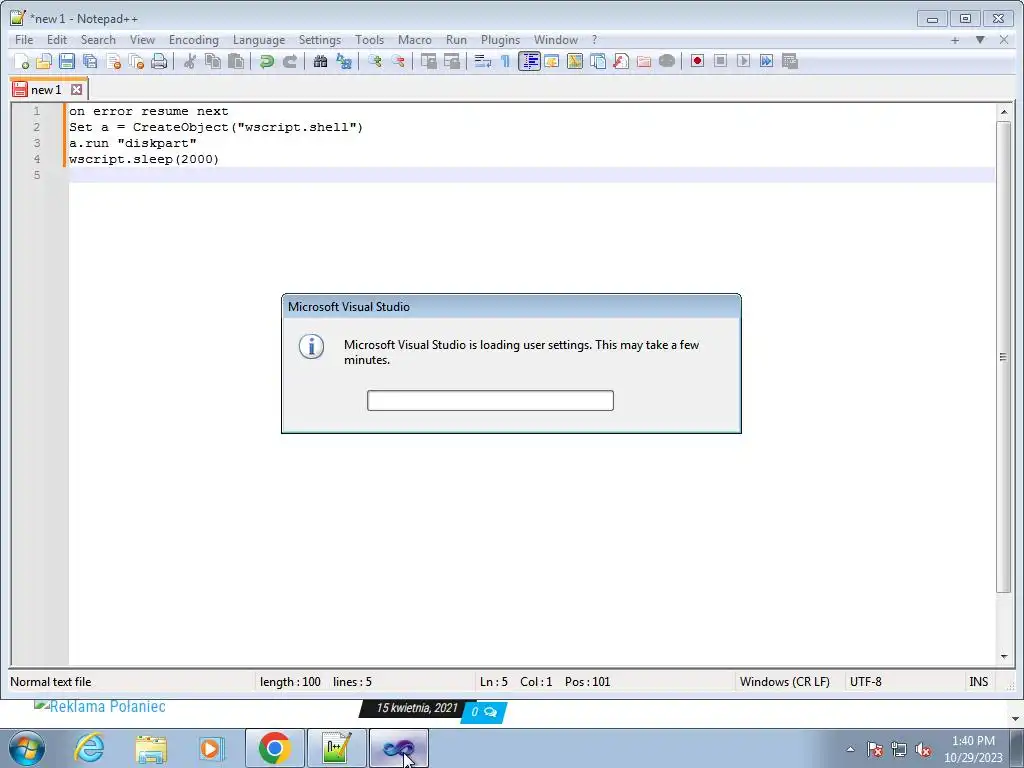The image size is (1024, 768).
Task: Toggle Show All Characters pilcrow icon
Action: pyautogui.click(x=505, y=61)
